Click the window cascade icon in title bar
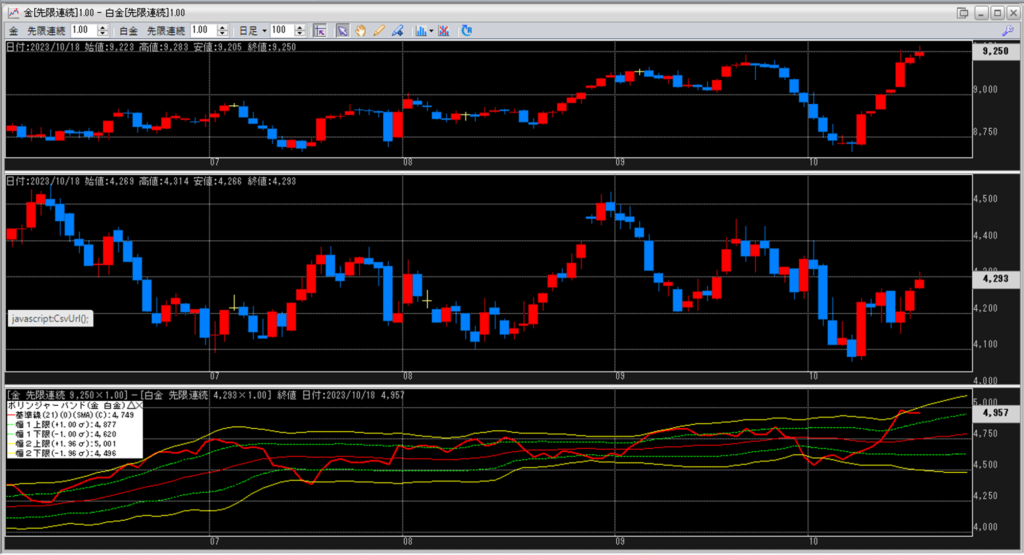This screenshot has width=1024, height=555. [x=962, y=11]
